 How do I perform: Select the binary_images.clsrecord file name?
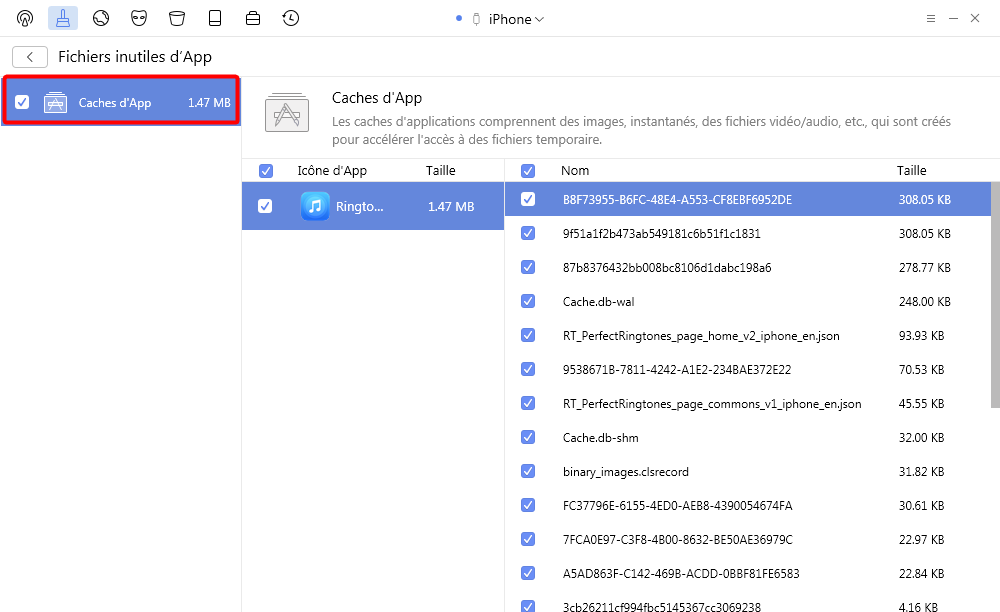(626, 472)
